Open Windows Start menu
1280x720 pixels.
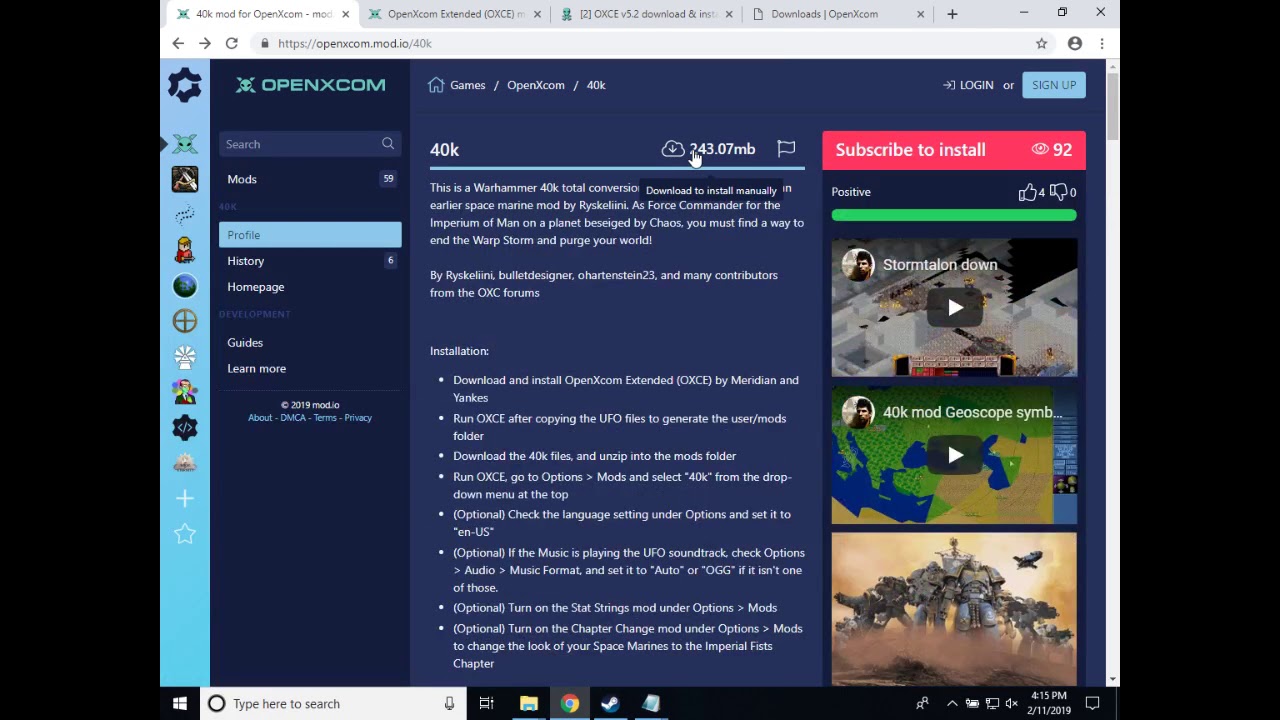(180, 704)
